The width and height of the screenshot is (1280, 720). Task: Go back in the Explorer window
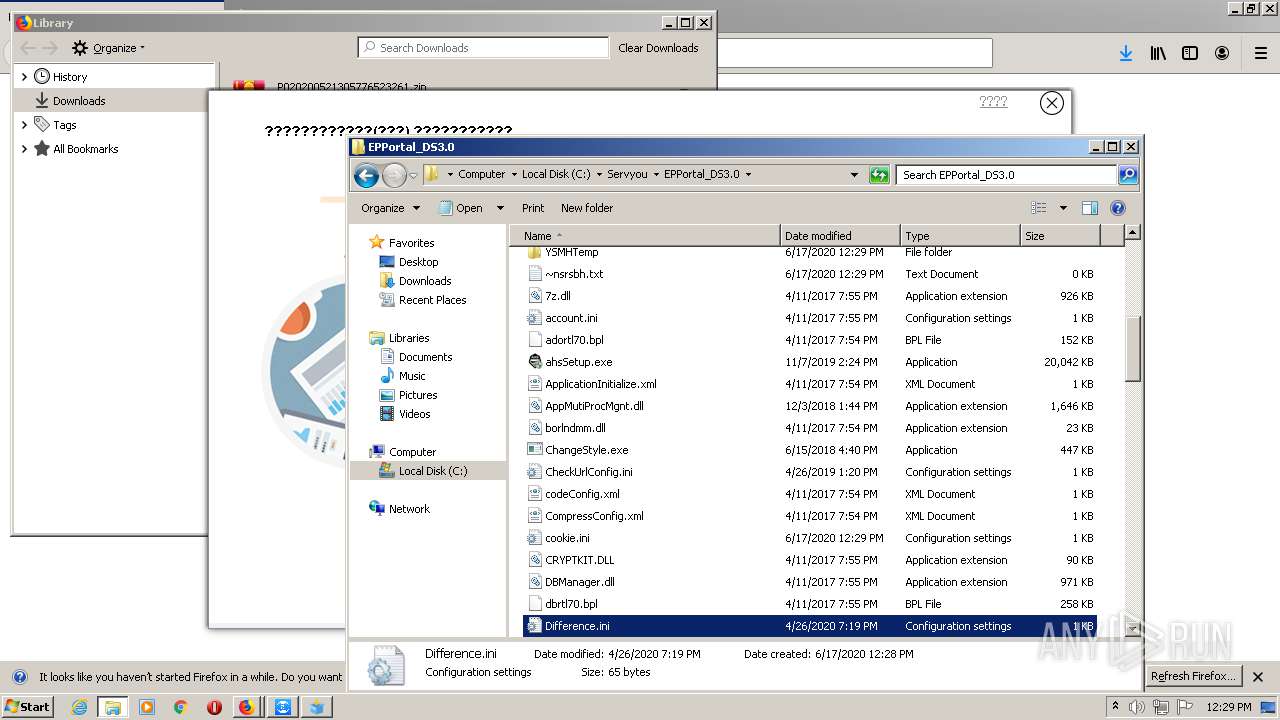[x=367, y=176]
